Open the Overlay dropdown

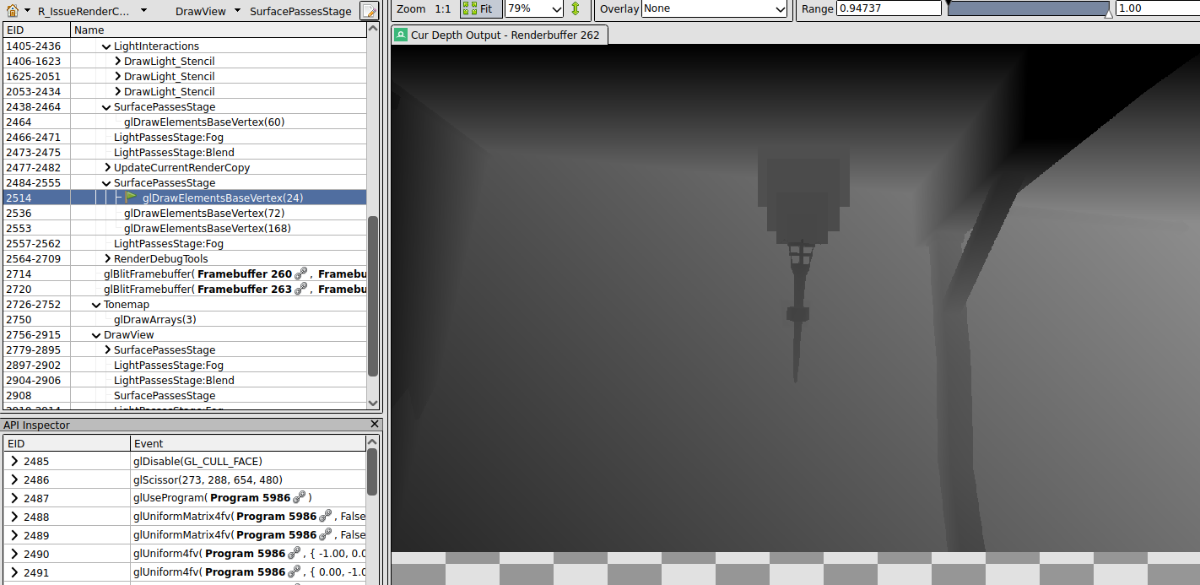(x=714, y=9)
